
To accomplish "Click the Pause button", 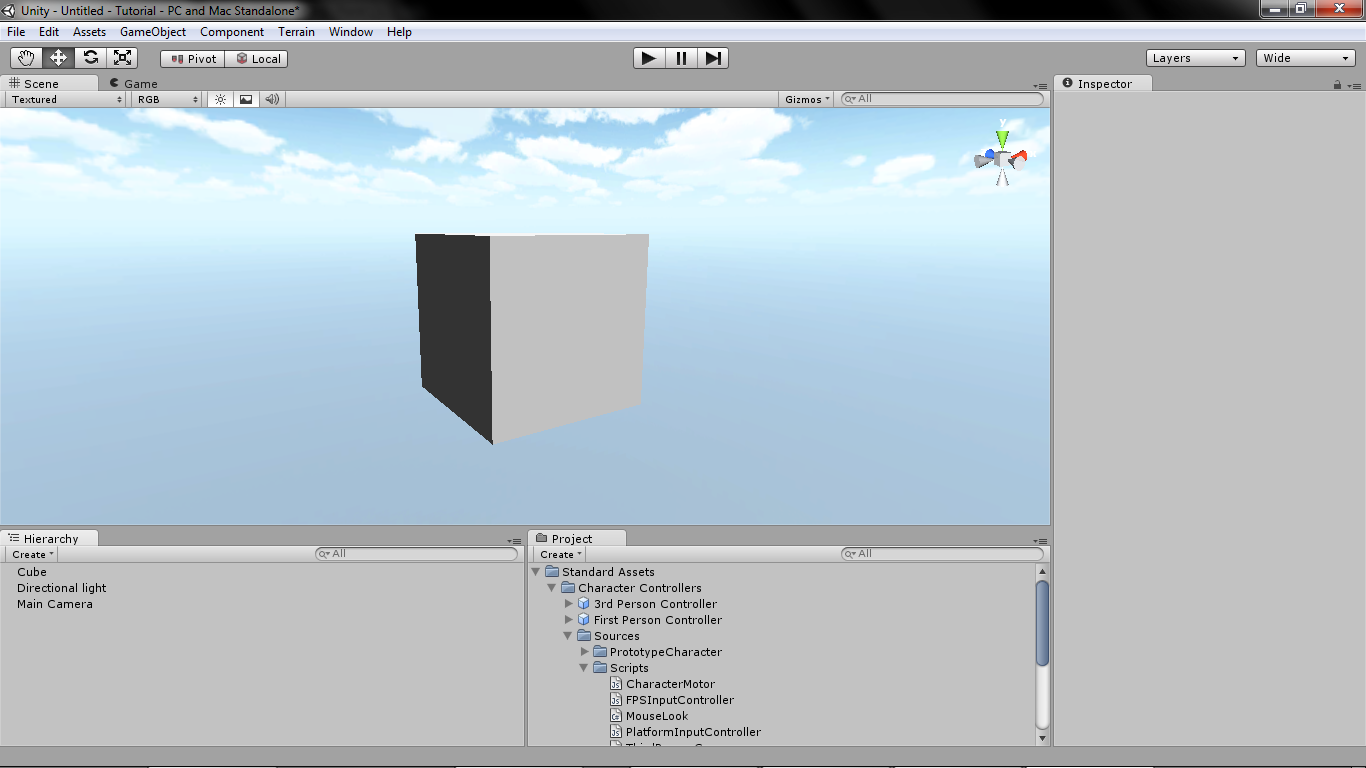I will (x=681, y=58).
